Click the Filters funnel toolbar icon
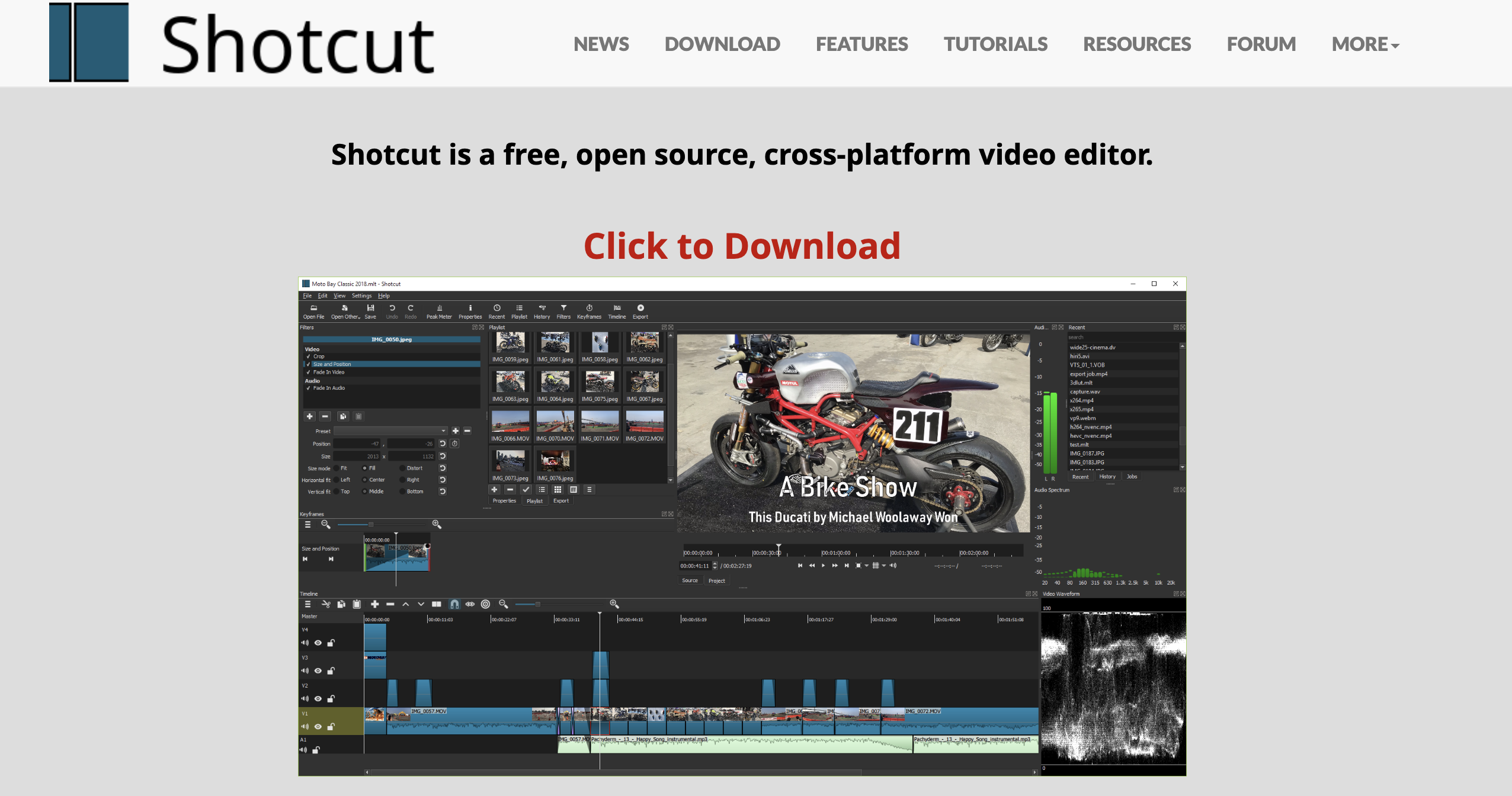This screenshot has height=796, width=1512. coord(563,309)
